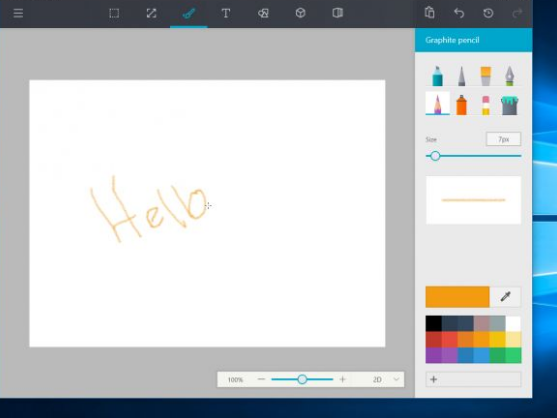Switch to the Brushes tool tab
Image resolution: width=557 pixels, height=418 pixels.
pyautogui.click(x=189, y=13)
